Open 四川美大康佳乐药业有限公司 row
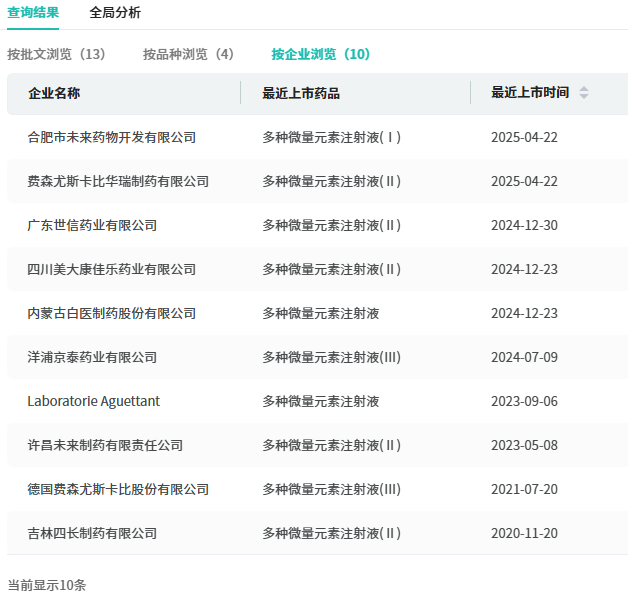Image resolution: width=628 pixels, height=600 pixels. [x=112, y=269]
